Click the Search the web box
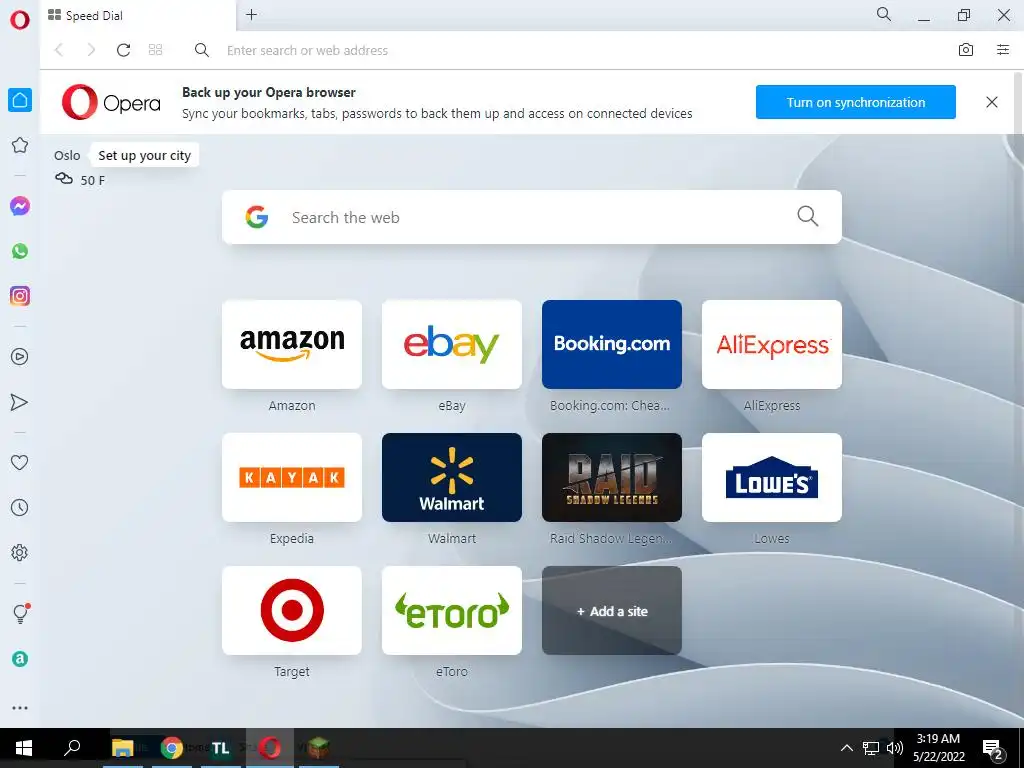This screenshot has height=768, width=1024. pyautogui.click(x=532, y=217)
